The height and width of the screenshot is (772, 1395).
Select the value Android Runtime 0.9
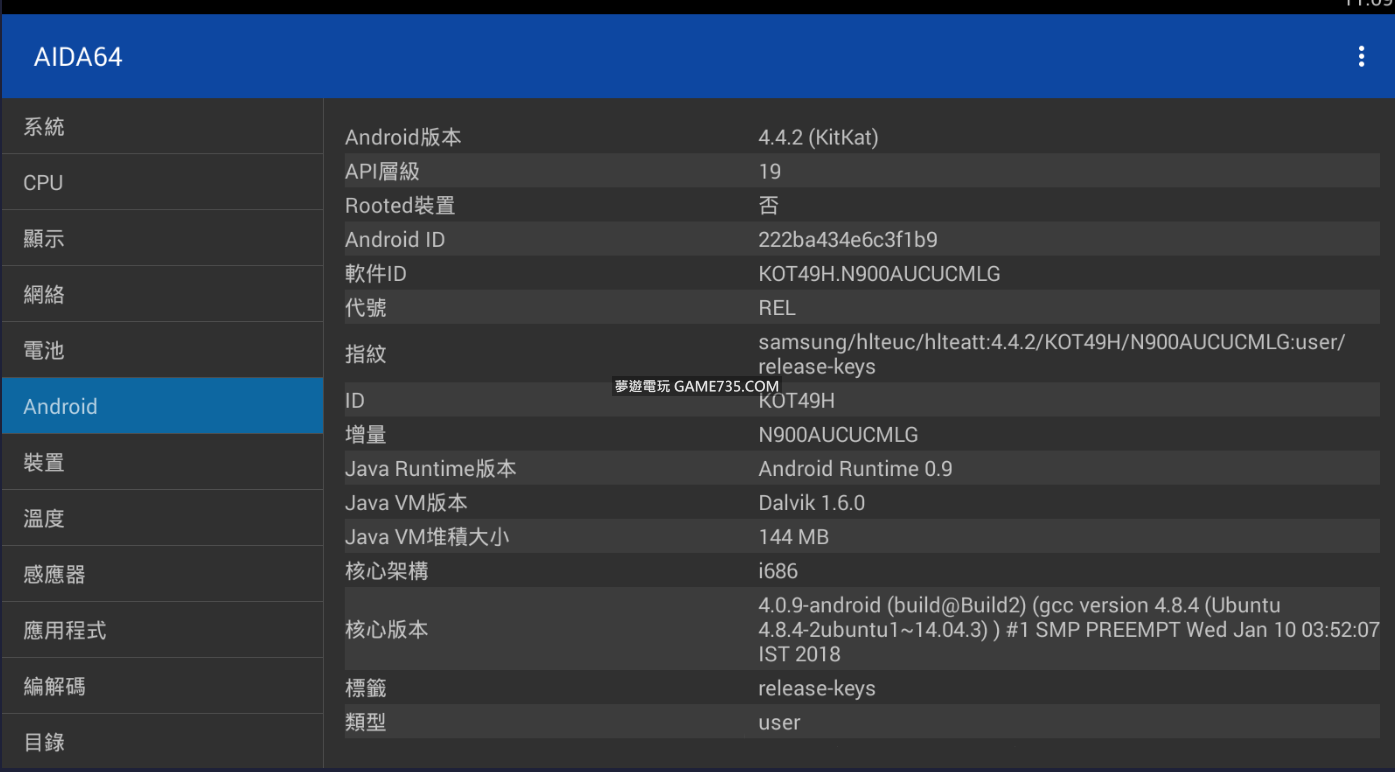855,468
